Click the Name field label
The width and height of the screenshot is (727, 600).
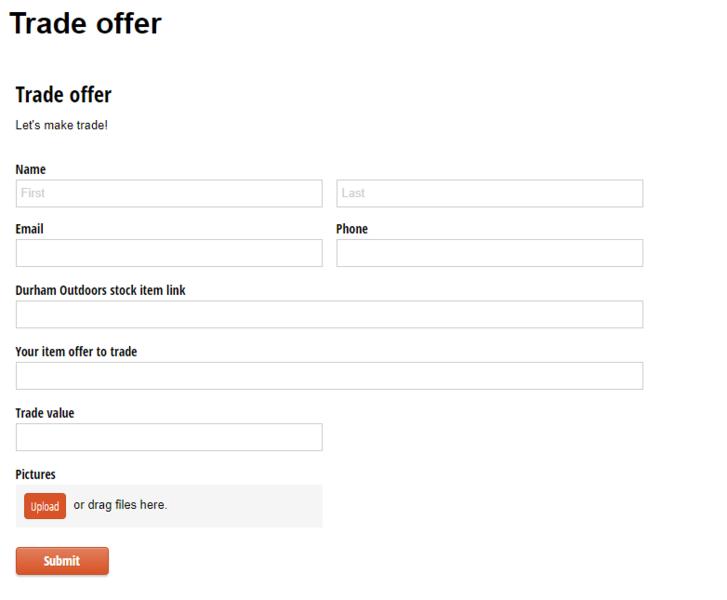click(31, 169)
